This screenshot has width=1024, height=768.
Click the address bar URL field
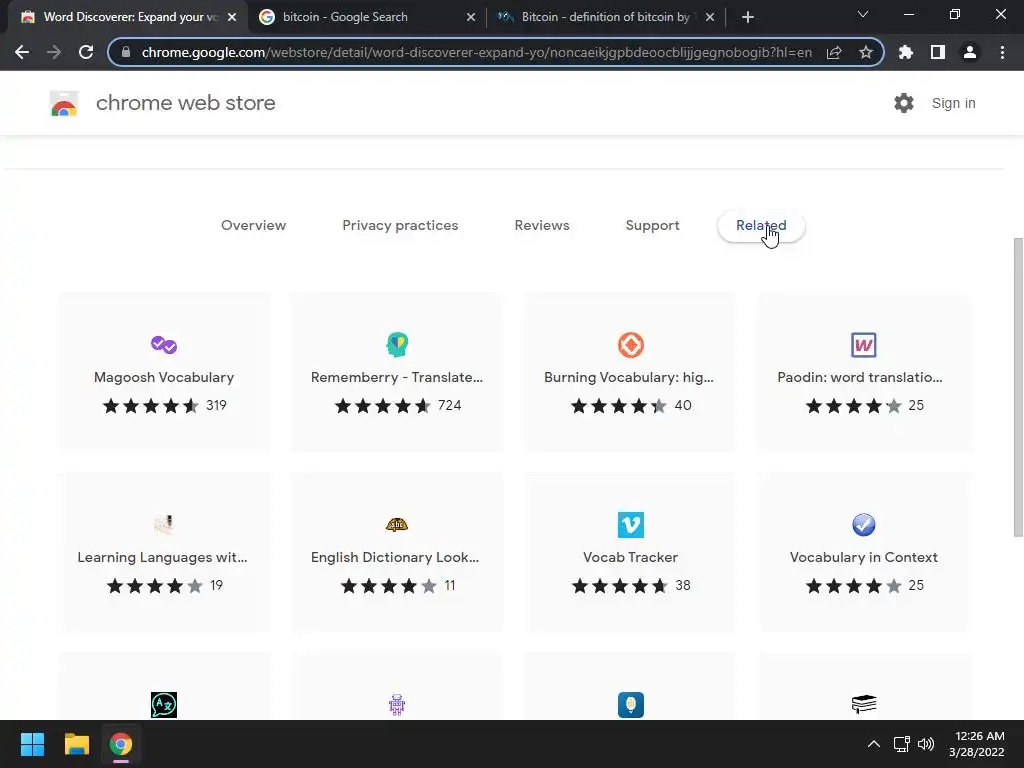477,52
